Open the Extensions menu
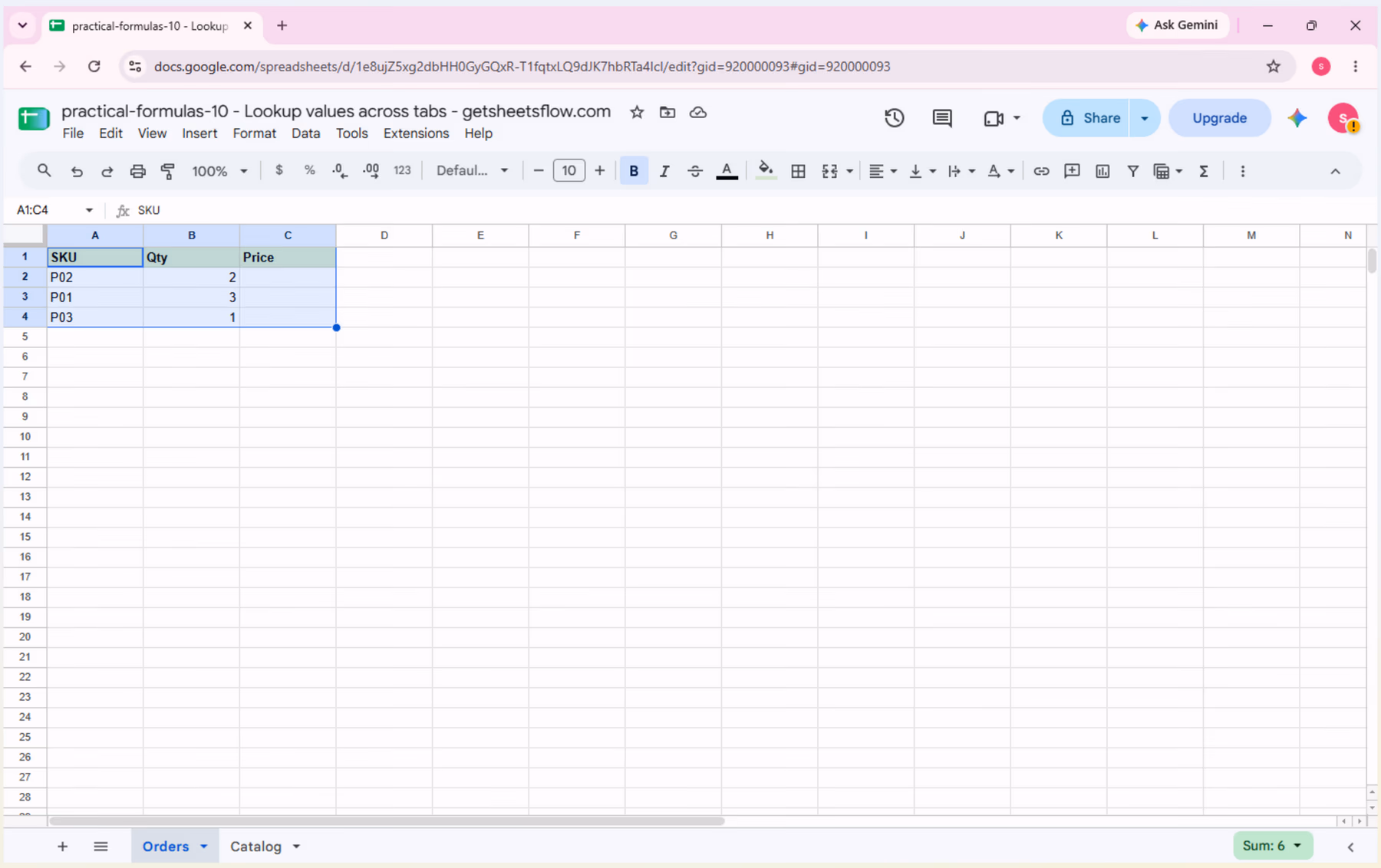Viewport: 1381px width, 868px height. click(x=416, y=133)
